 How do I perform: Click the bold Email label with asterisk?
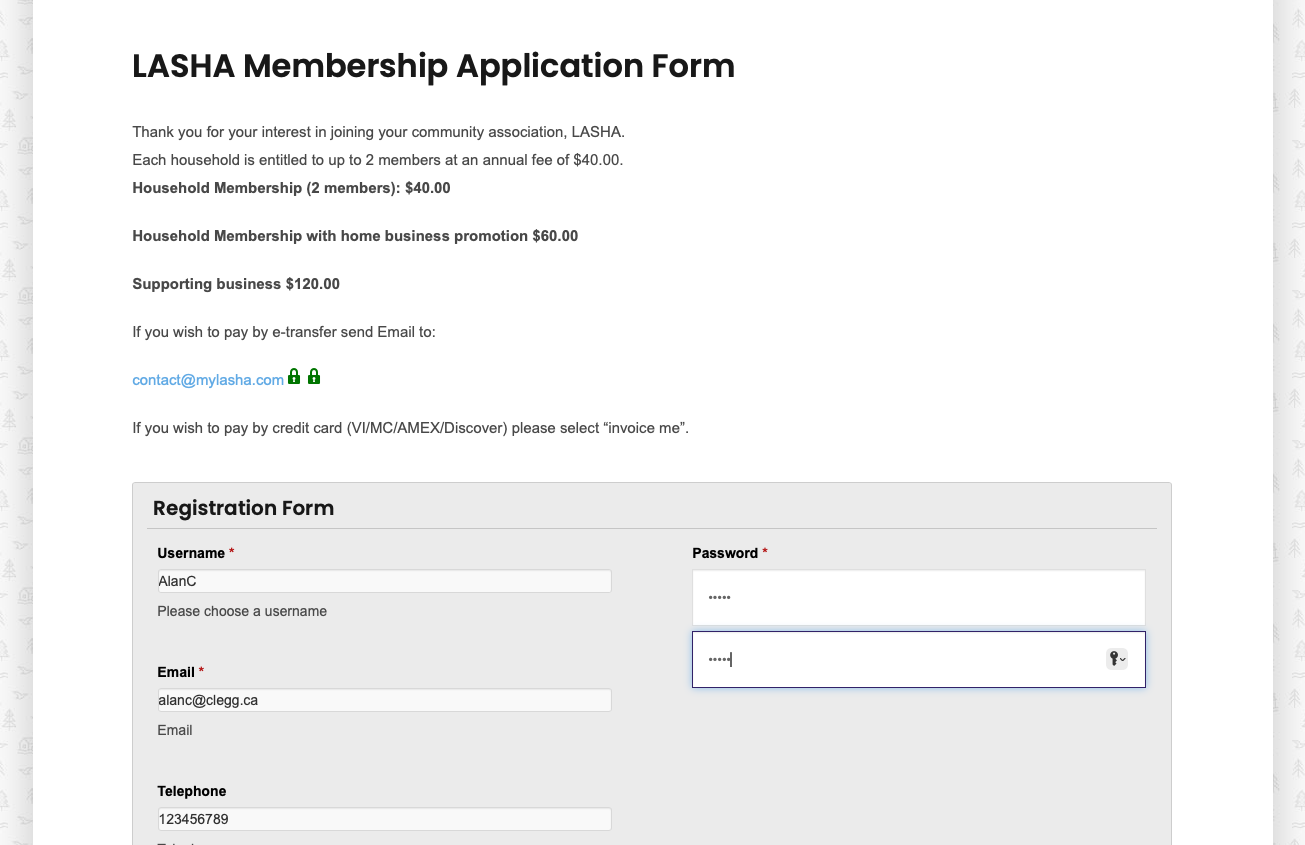[x=180, y=672]
